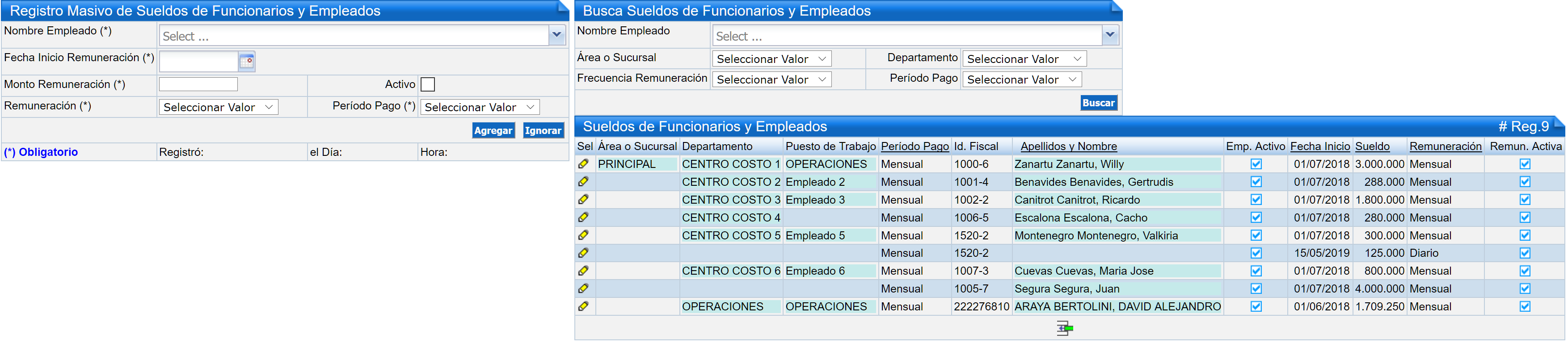Toggle Remun. Activa for ARAYA BERTOLINI row
1568x347 pixels.
[1525, 306]
